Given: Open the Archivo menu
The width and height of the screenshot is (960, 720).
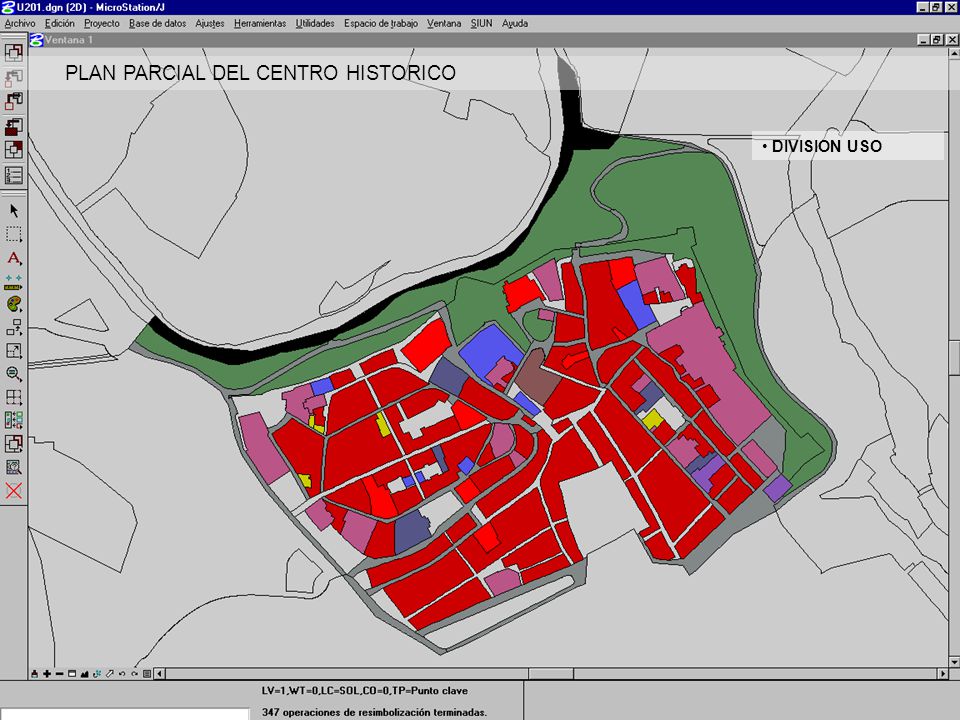Looking at the screenshot, I should (x=20, y=23).
